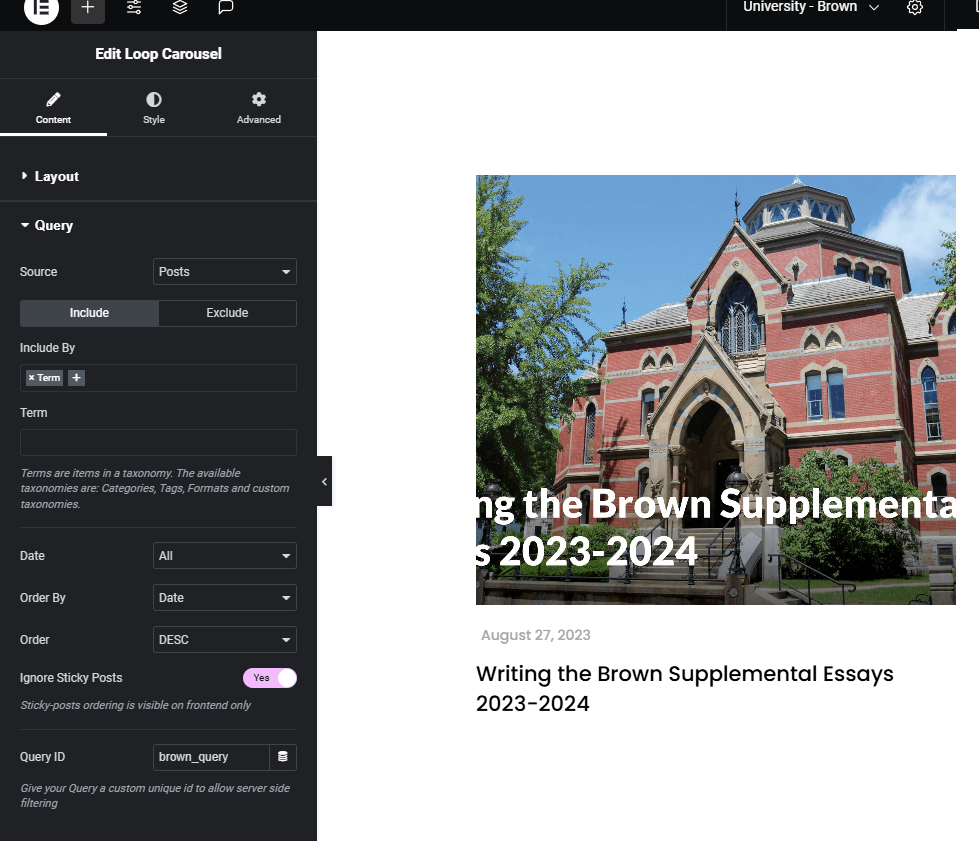Image resolution: width=979 pixels, height=841 pixels.
Task: Select the Exclude tab
Action: [227, 313]
